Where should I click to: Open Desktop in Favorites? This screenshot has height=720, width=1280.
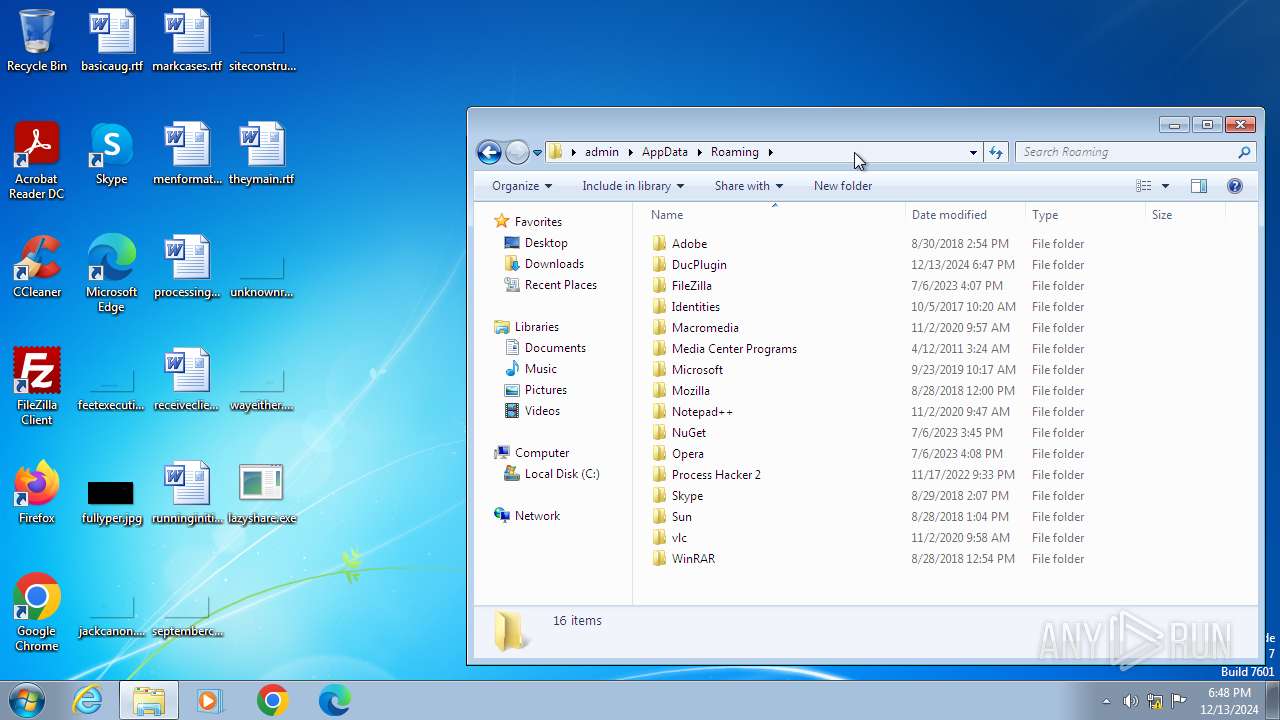coord(546,243)
